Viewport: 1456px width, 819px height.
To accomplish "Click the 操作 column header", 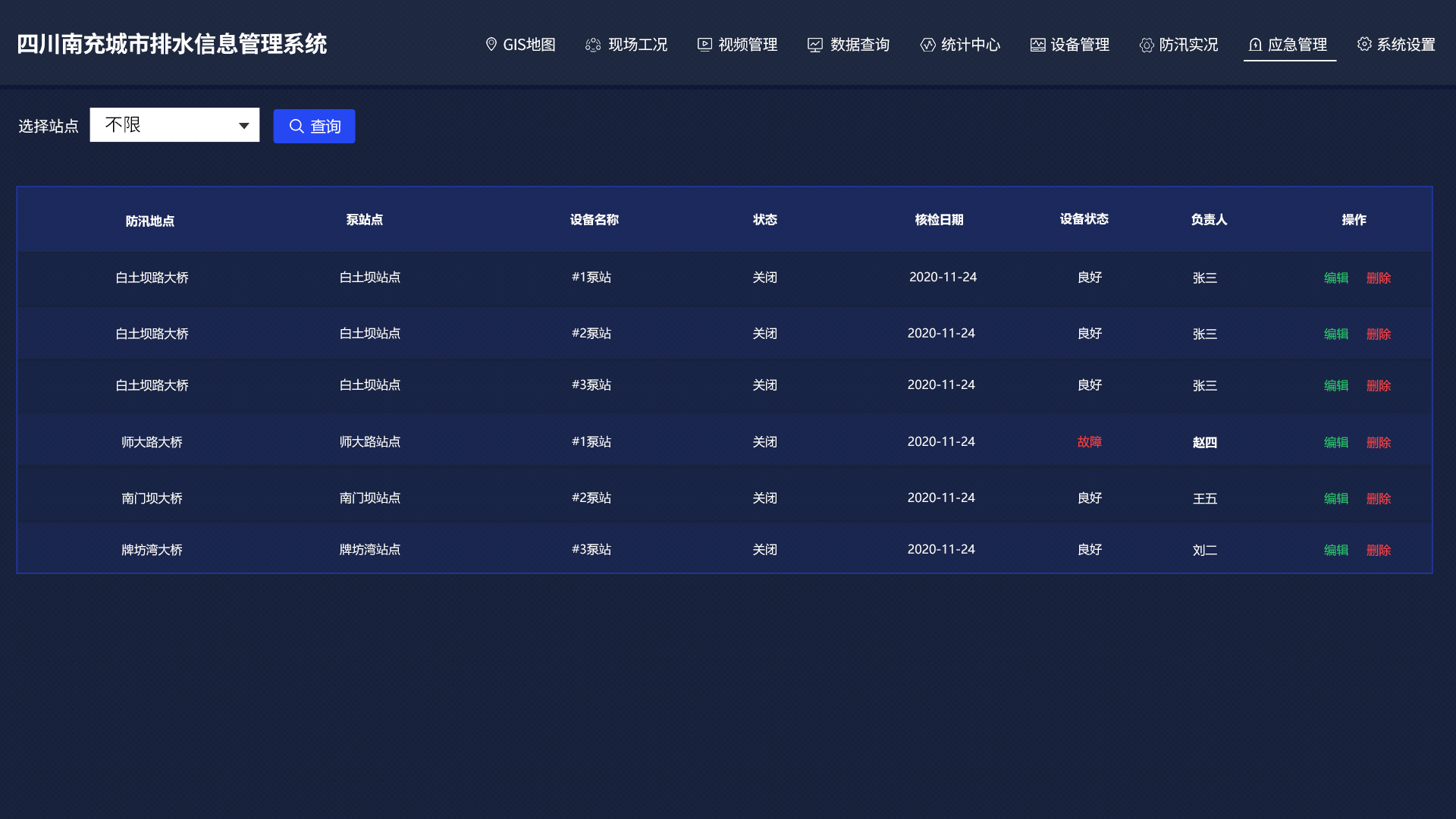I will click(1354, 220).
